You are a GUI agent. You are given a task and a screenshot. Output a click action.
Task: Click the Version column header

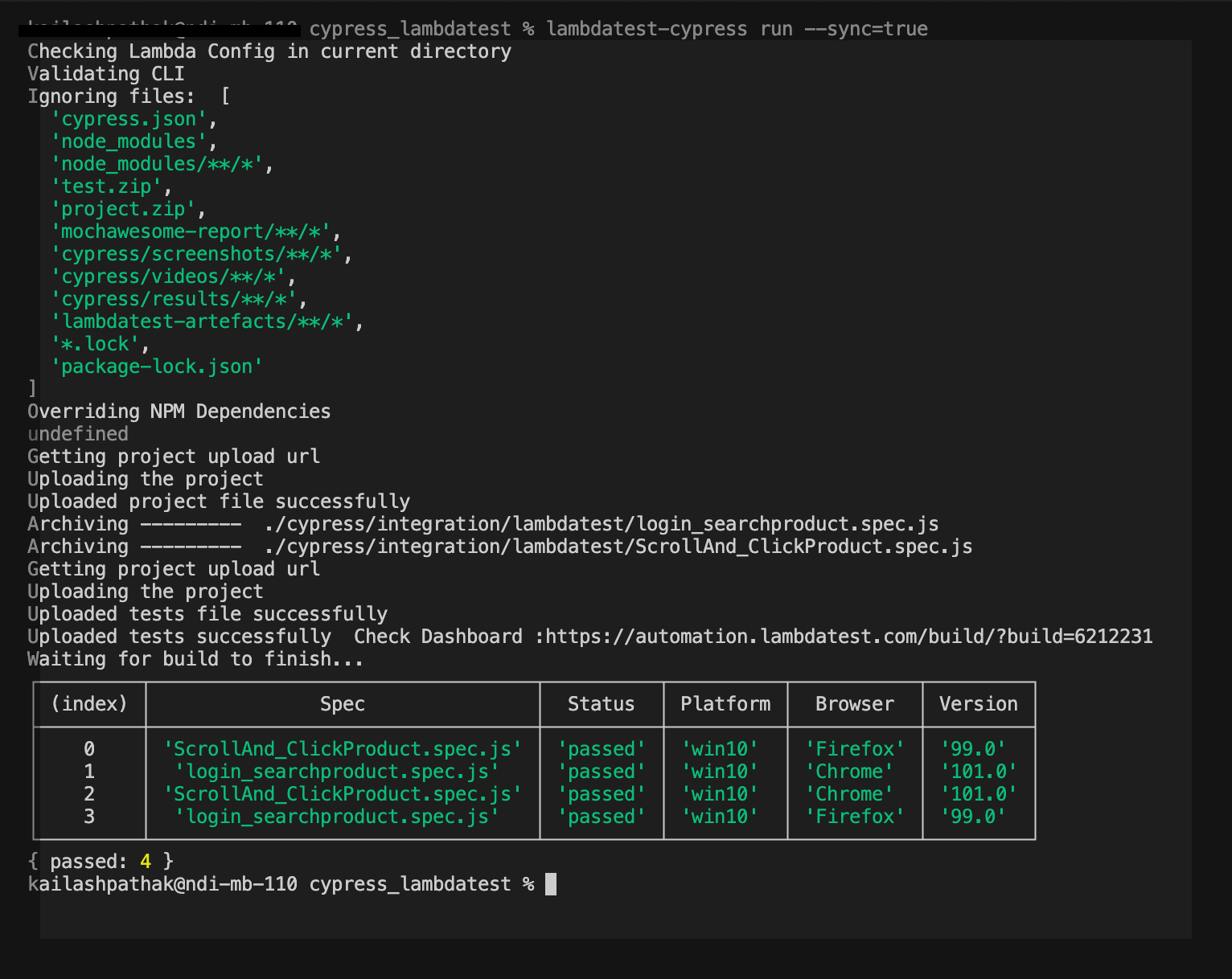click(x=978, y=704)
